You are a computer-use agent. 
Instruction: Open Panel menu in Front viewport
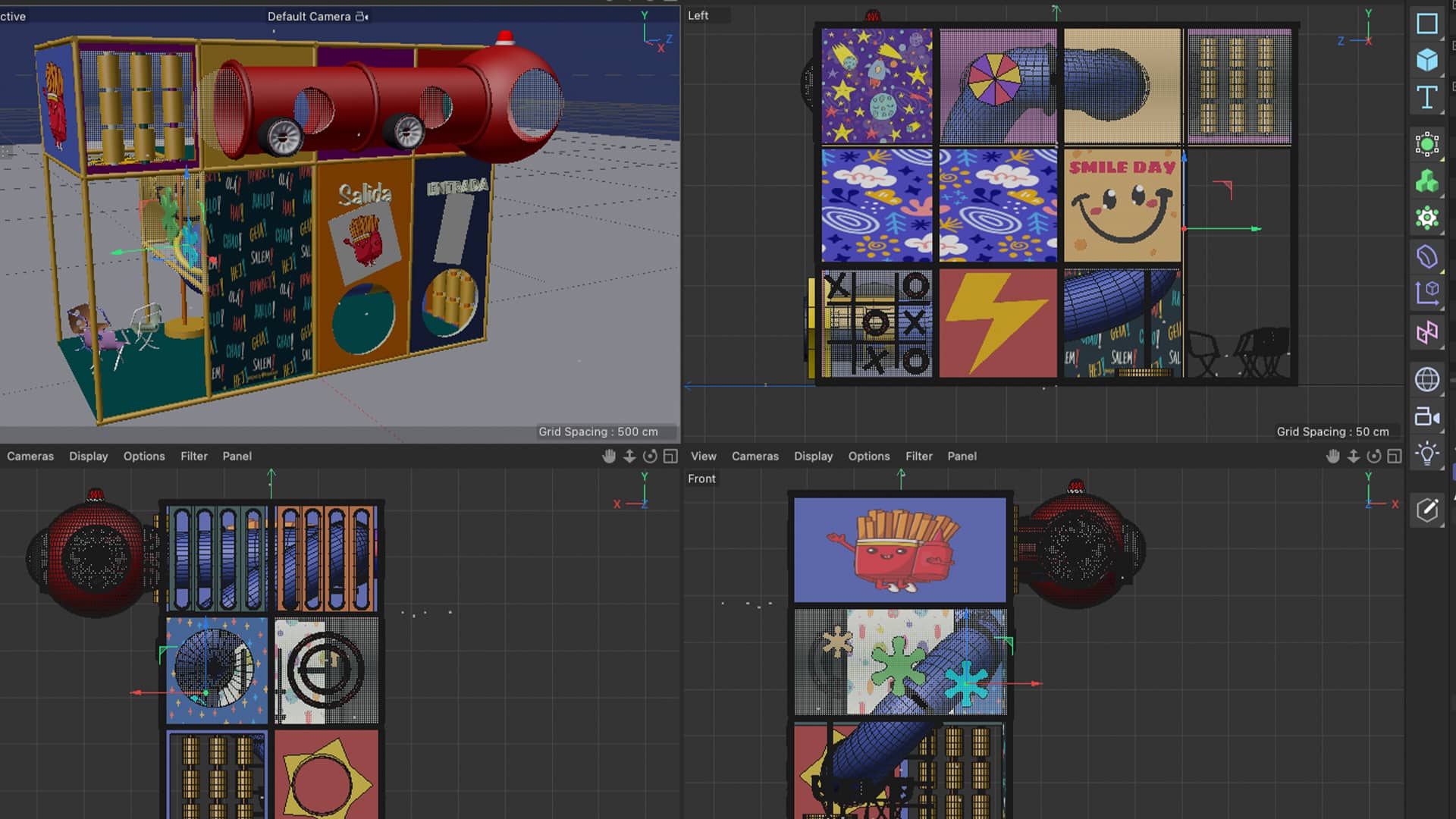[x=962, y=456]
